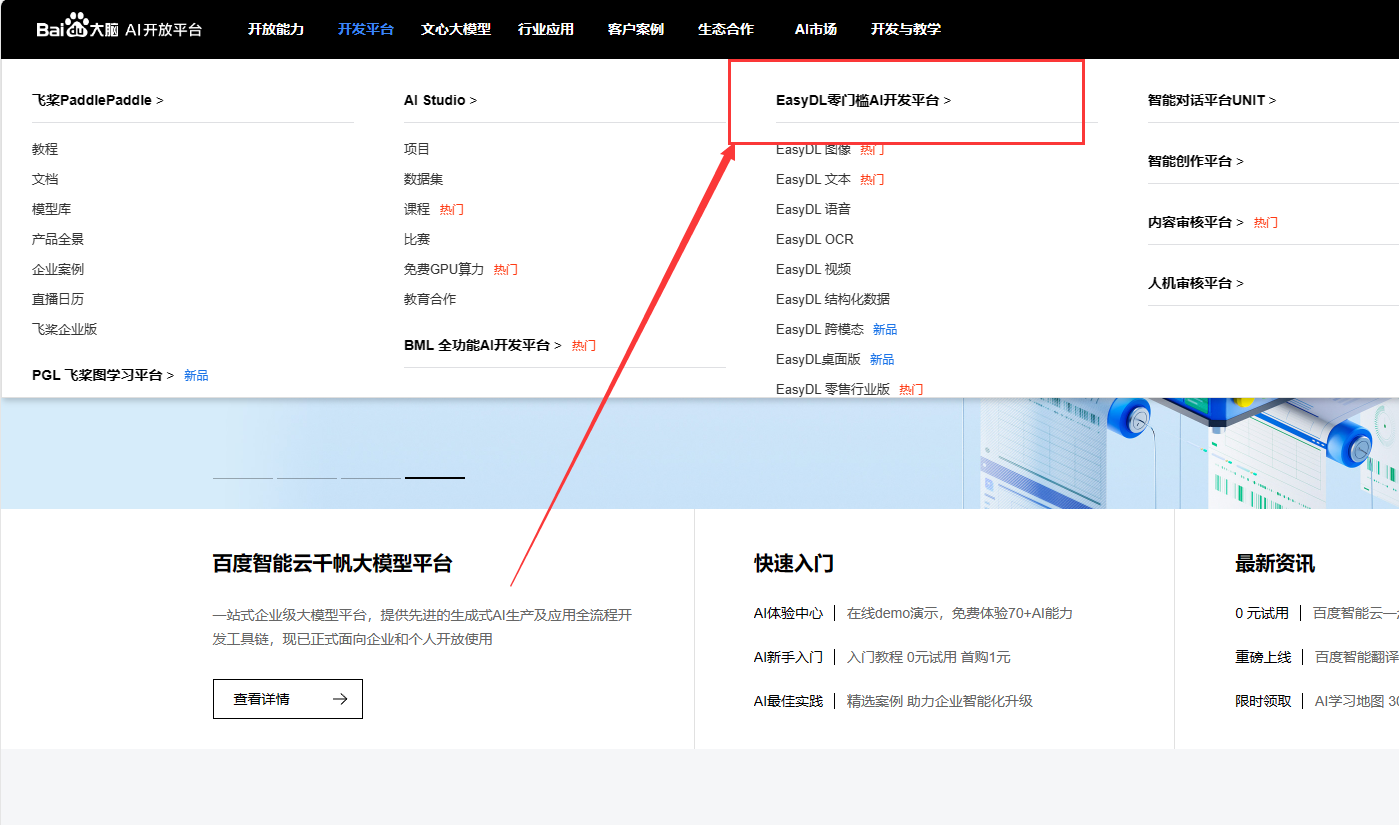Open the 教程 link under PaddlePaddle
Viewport: 1399px width, 825px height.
click(45, 149)
